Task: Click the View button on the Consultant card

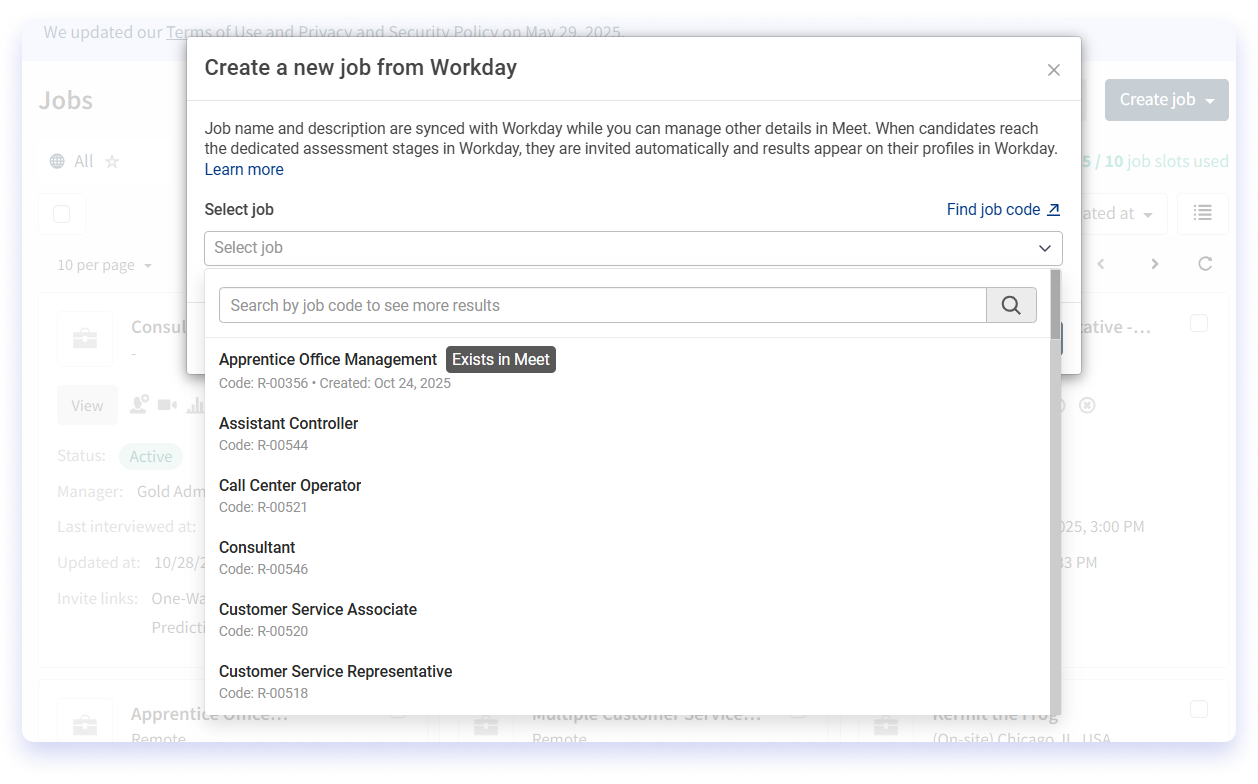Action: pyautogui.click(x=87, y=405)
